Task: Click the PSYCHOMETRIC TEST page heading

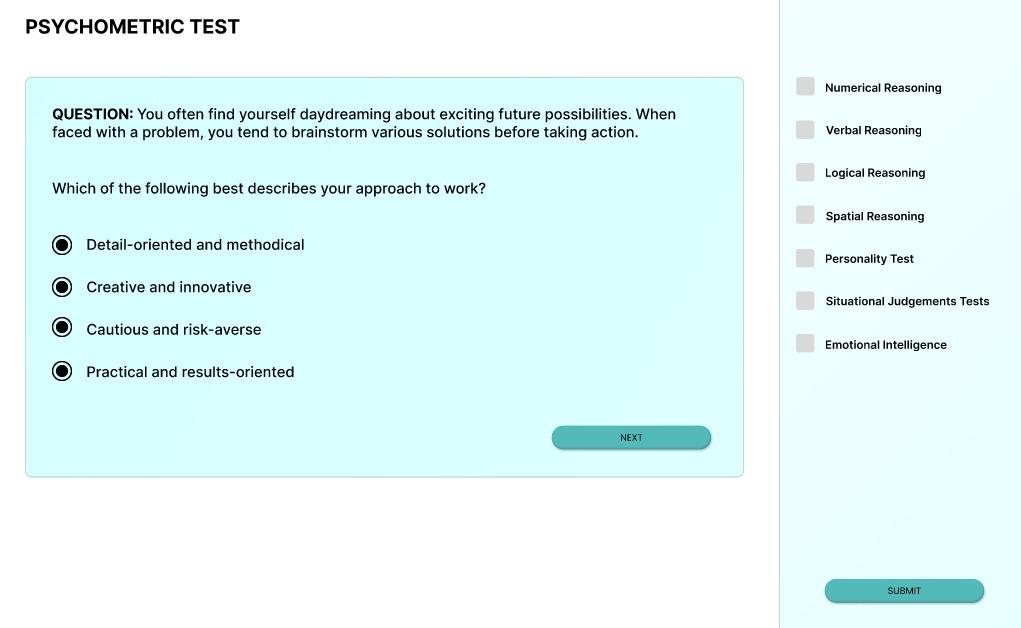Action: pyautogui.click(x=132, y=27)
